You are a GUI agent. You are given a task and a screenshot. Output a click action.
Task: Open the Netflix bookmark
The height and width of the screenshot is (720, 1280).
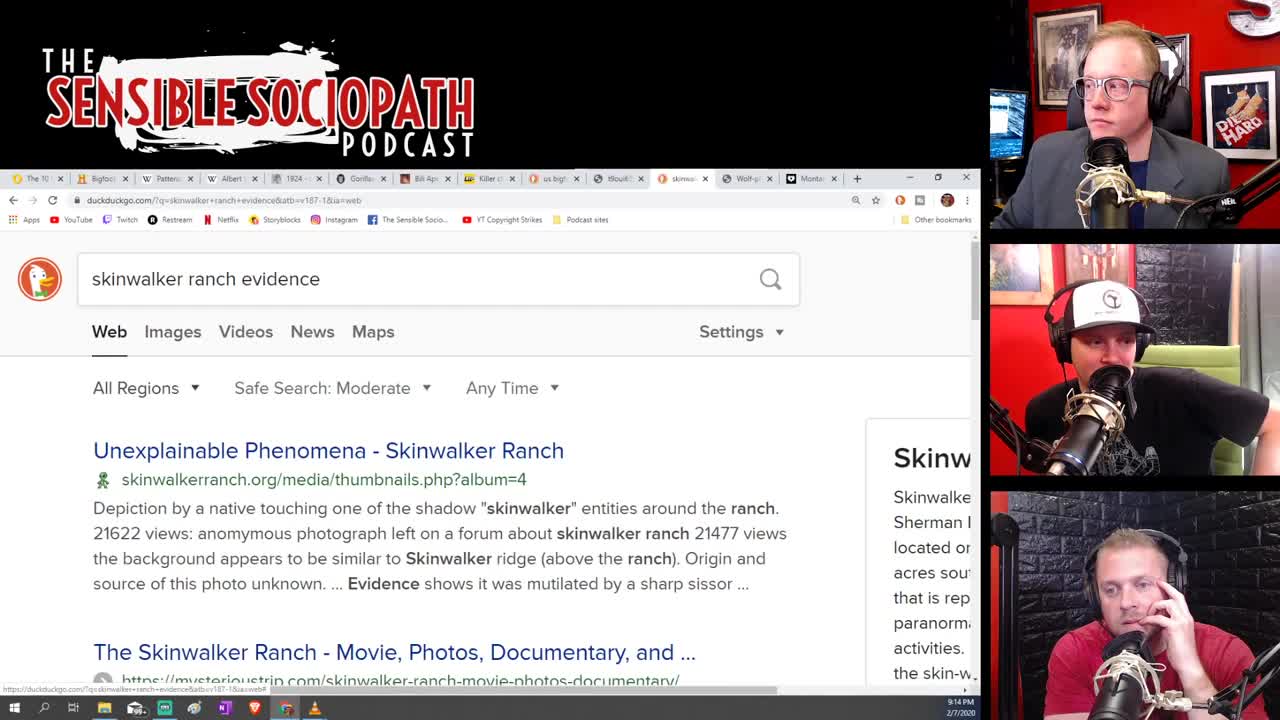tap(221, 220)
